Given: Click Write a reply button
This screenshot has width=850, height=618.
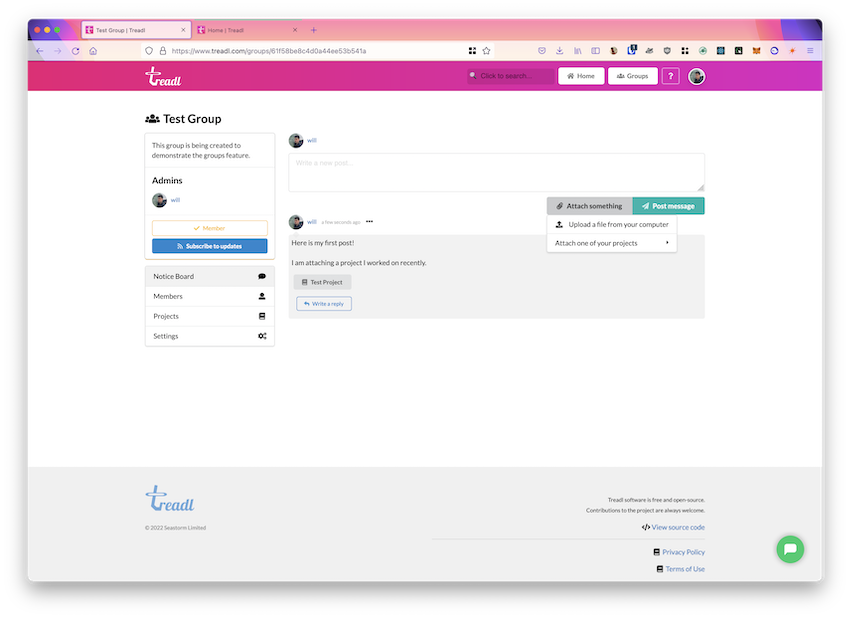Looking at the screenshot, I should click(x=324, y=304).
